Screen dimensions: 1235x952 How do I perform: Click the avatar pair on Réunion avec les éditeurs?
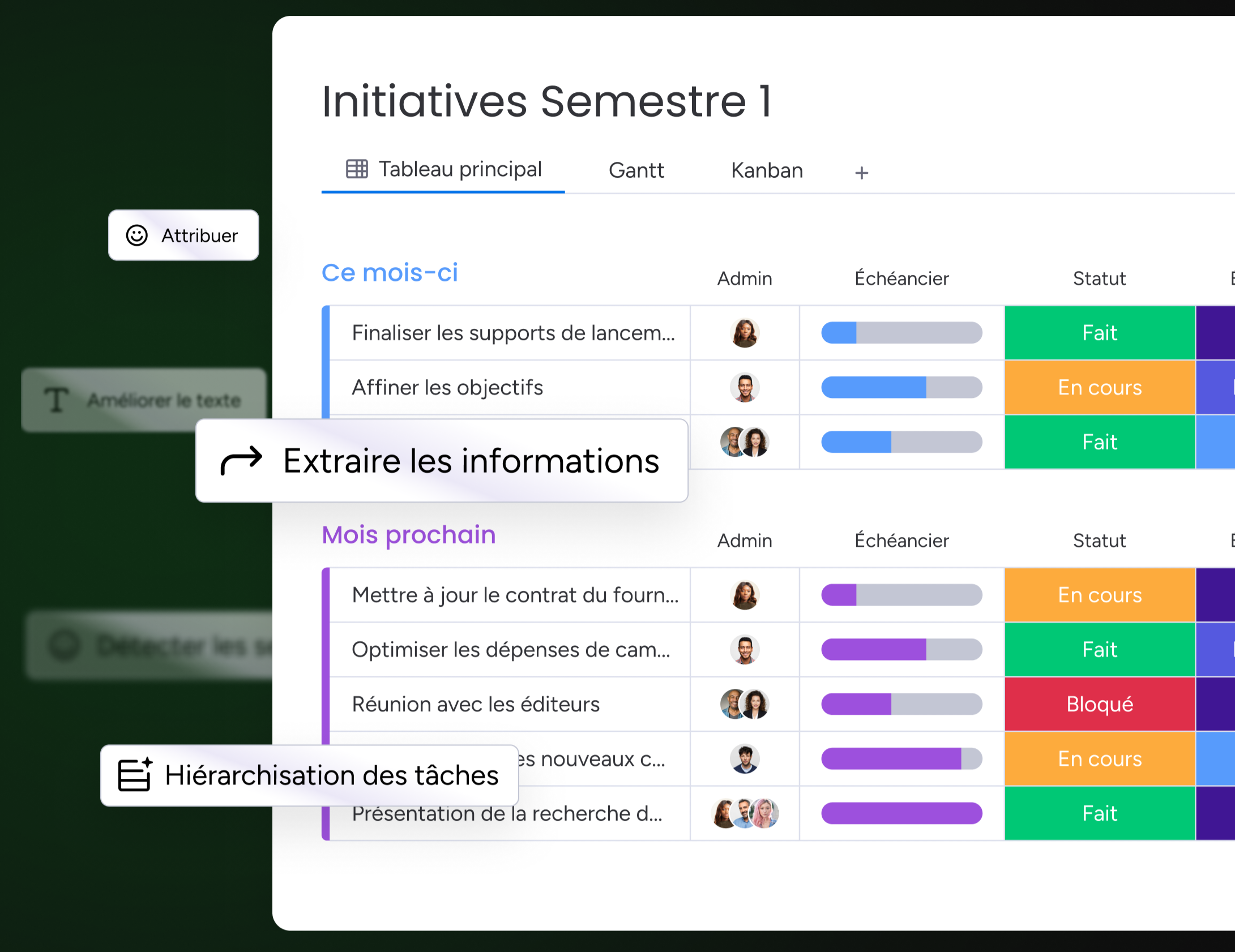(x=745, y=704)
